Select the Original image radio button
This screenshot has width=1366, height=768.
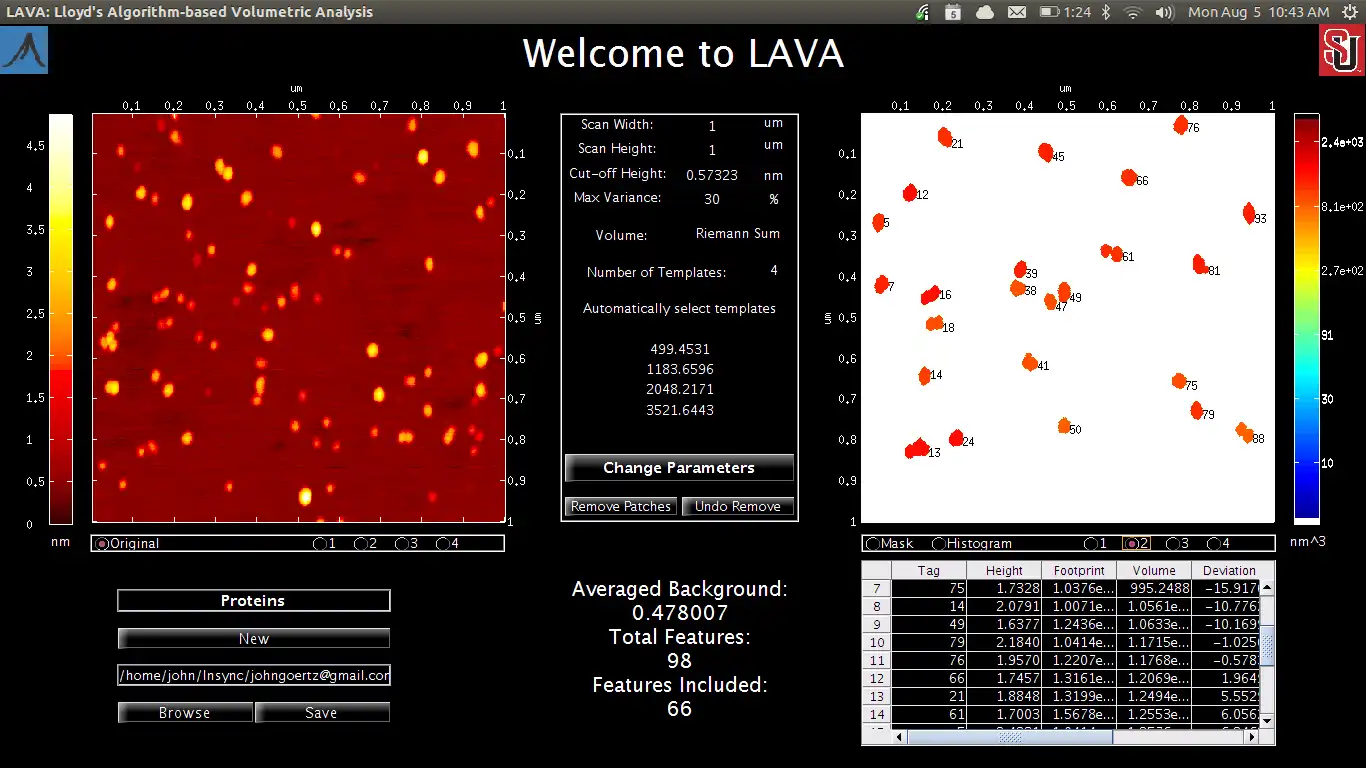(102, 544)
